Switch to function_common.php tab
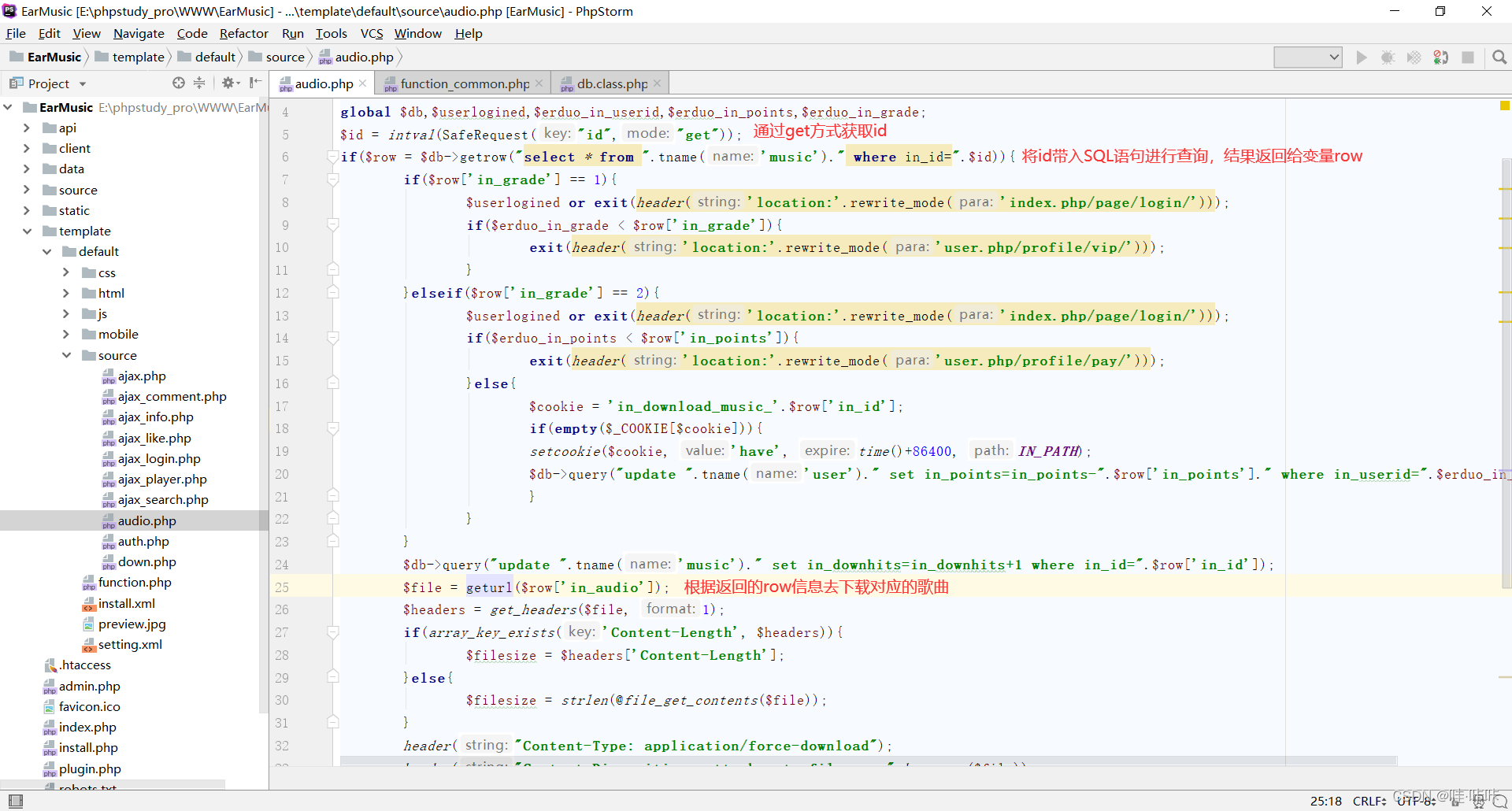This screenshot has width=1512, height=811. coord(464,83)
